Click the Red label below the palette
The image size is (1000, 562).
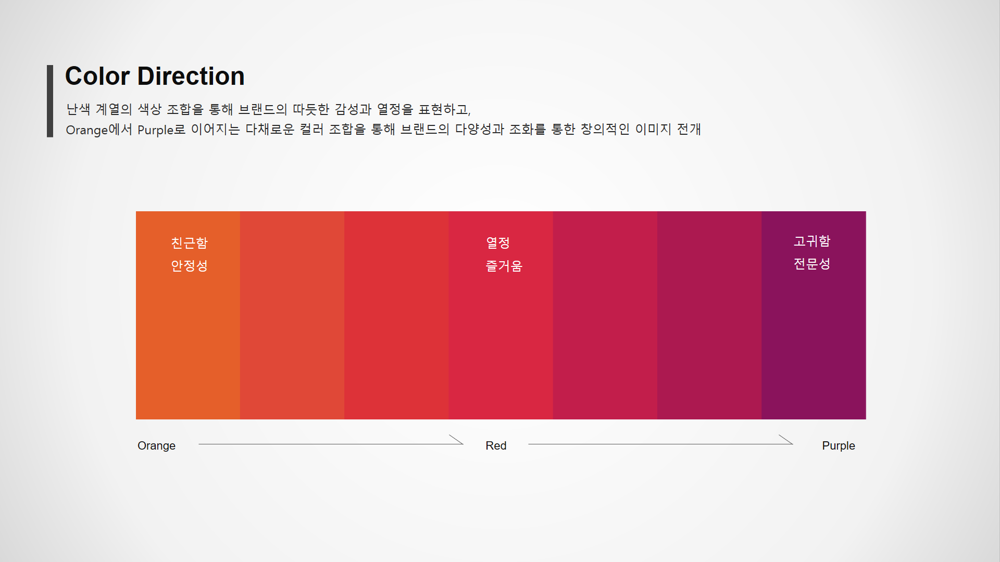[x=496, y=446]
